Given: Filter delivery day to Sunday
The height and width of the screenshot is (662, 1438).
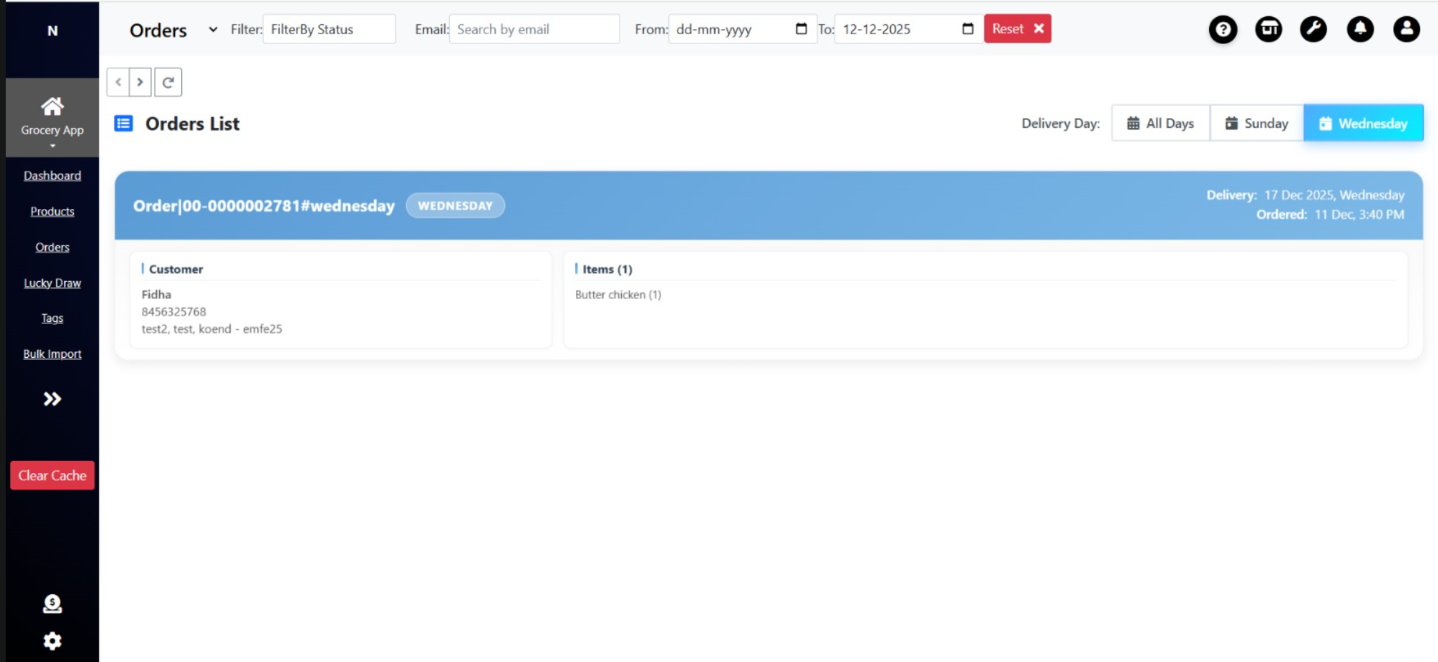Looking at the screenshot, I should pos(1256,123).
